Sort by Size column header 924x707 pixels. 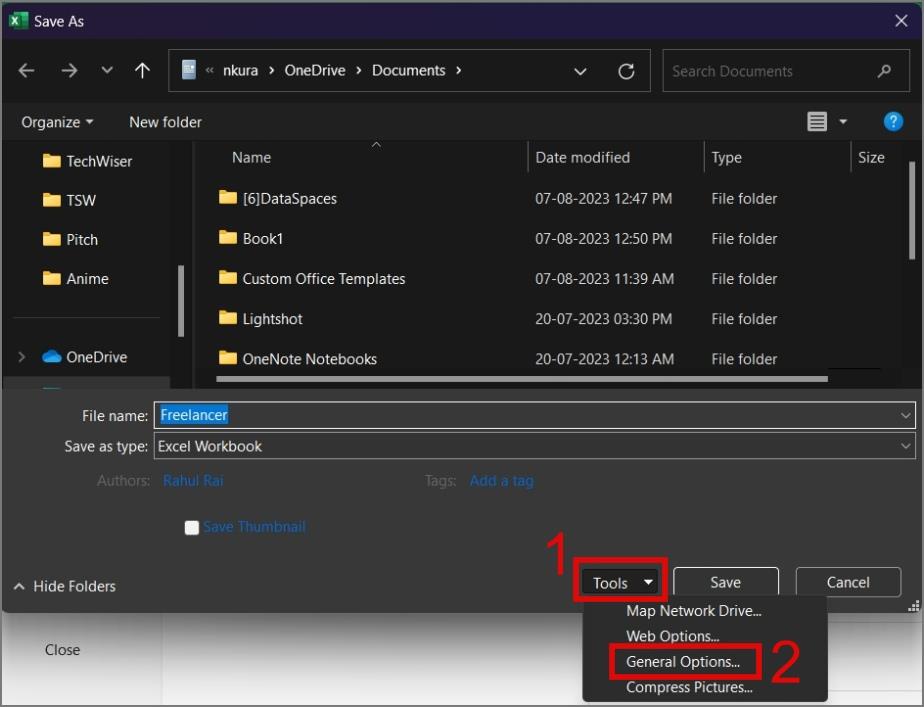pos(871,157)
